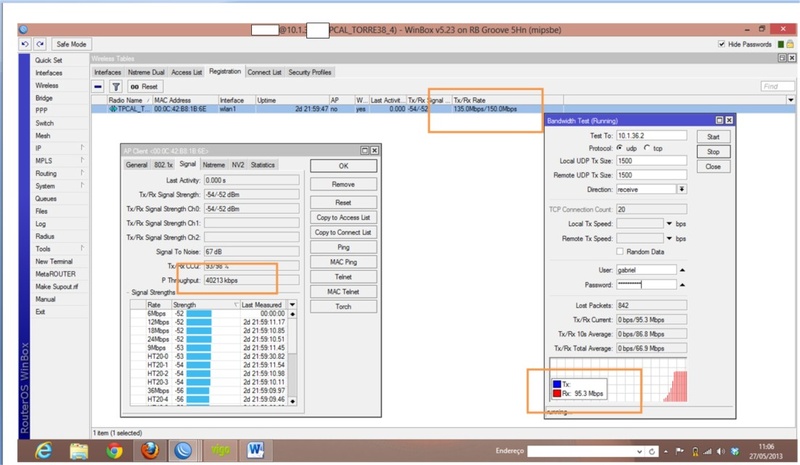
Task: Open the Signal Strengths table column dropdown
Action: (292, 305)
